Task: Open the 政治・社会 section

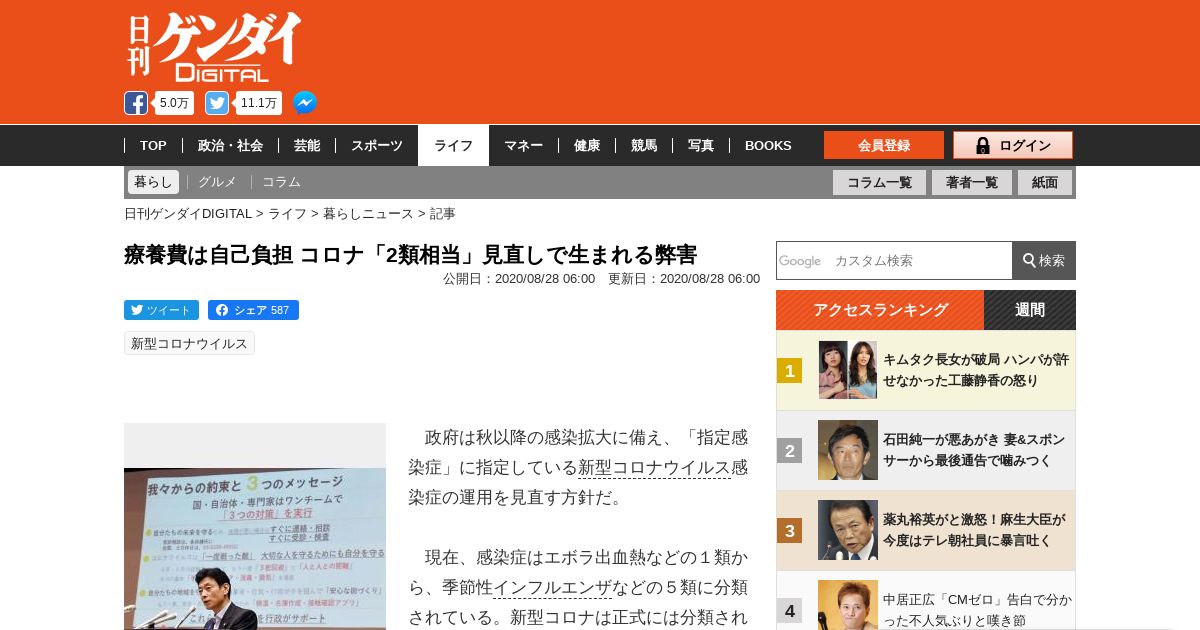Action: pyautogui.click(x=230, y=145)
